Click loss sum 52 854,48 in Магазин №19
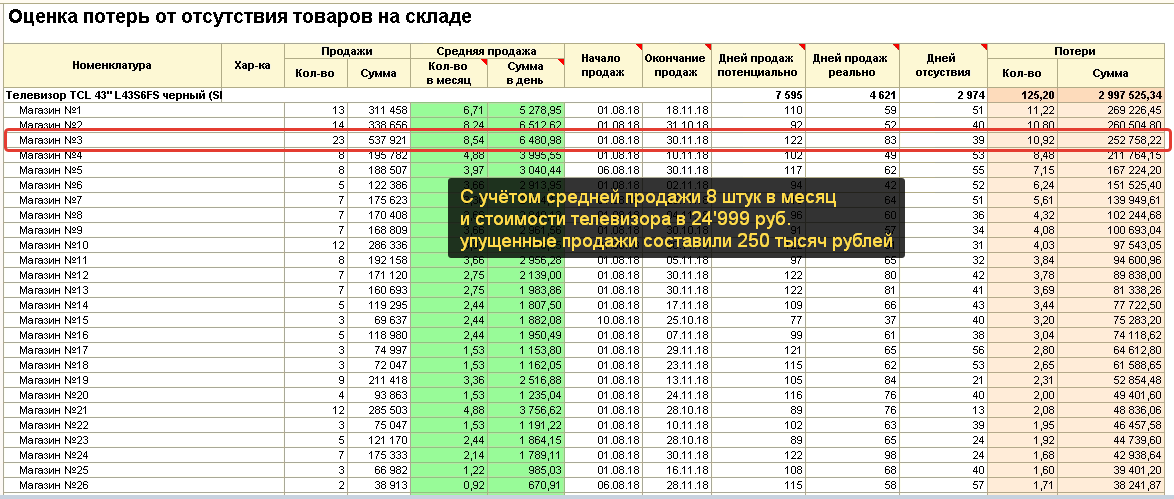 click(x=1137, y=380)
